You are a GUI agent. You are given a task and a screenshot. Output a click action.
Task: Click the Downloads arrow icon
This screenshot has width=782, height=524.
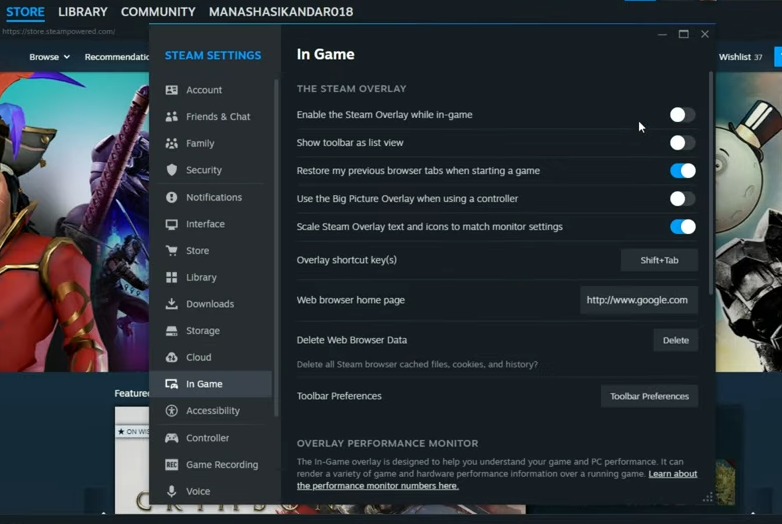pos(171,304)
